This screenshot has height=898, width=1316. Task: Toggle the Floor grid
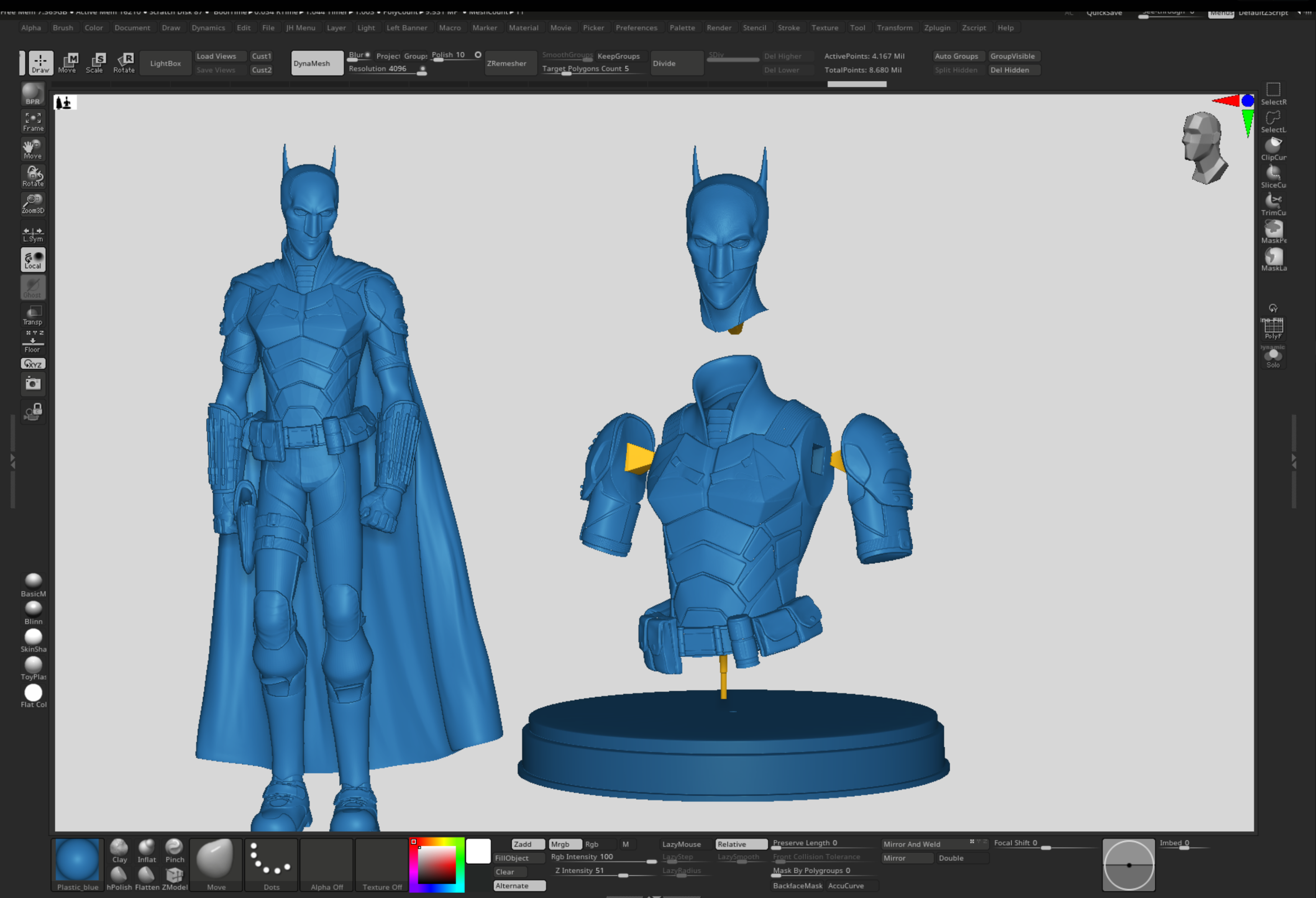click(33, 342)
